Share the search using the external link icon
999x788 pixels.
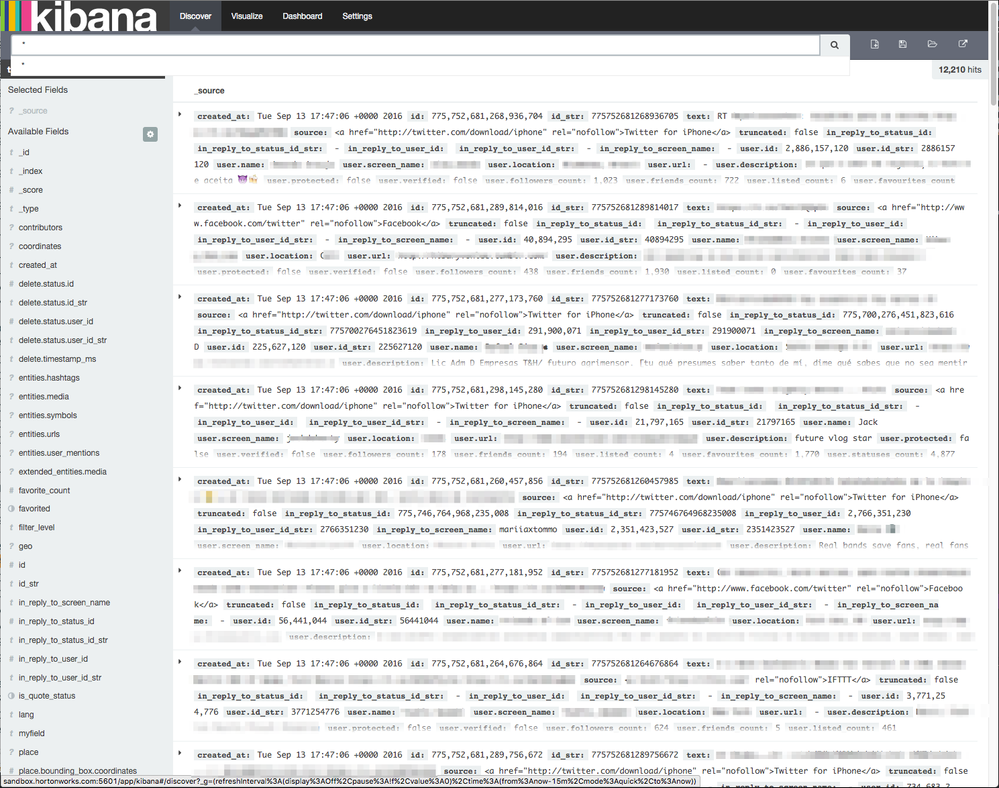coord(962,44)
